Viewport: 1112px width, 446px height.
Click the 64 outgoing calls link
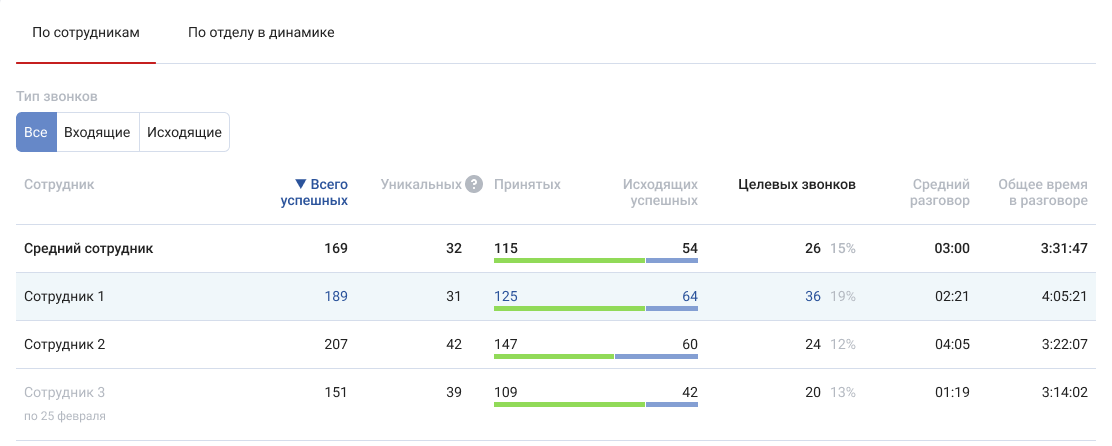coord(688,296)
